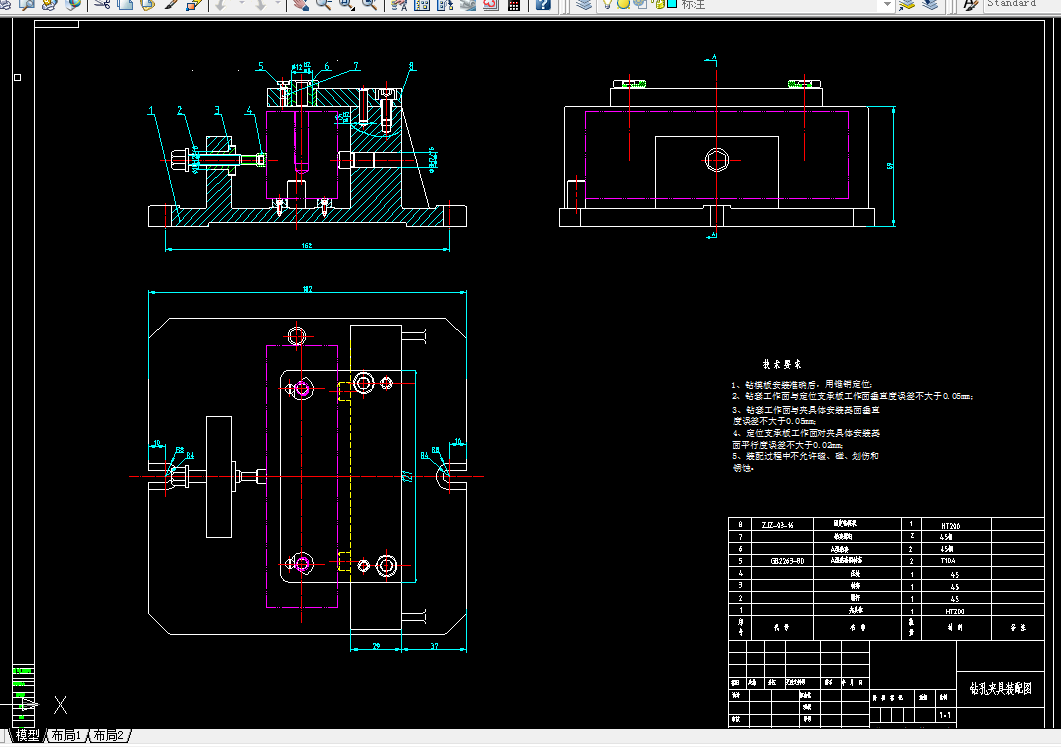Open the Plot Preview tool
The width and height of the screenshot is (1061, 747).
tap(27, 4)
